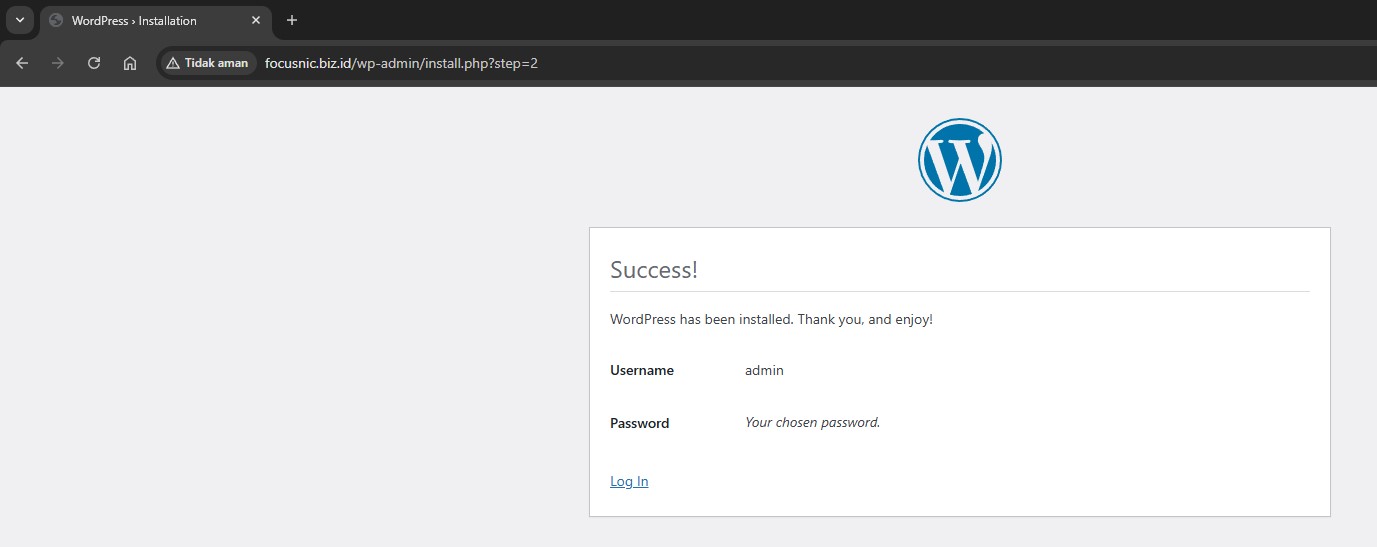The width and height of the screenshot is (1377, 547).
Task: Go to the browser home page
Action: click(x=130, y=63)
